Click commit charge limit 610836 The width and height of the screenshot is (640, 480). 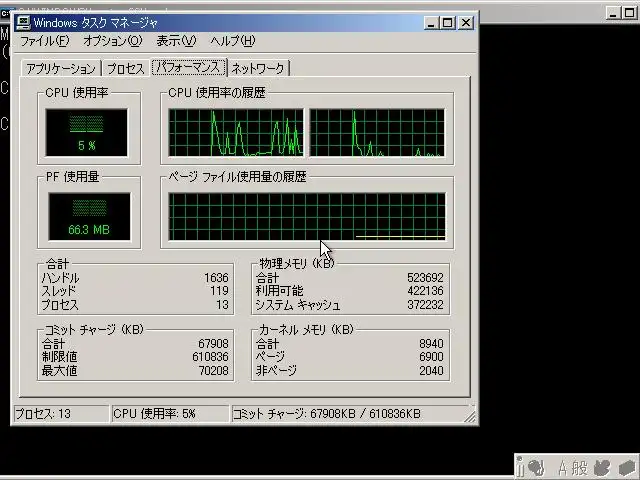coord(210,357)
